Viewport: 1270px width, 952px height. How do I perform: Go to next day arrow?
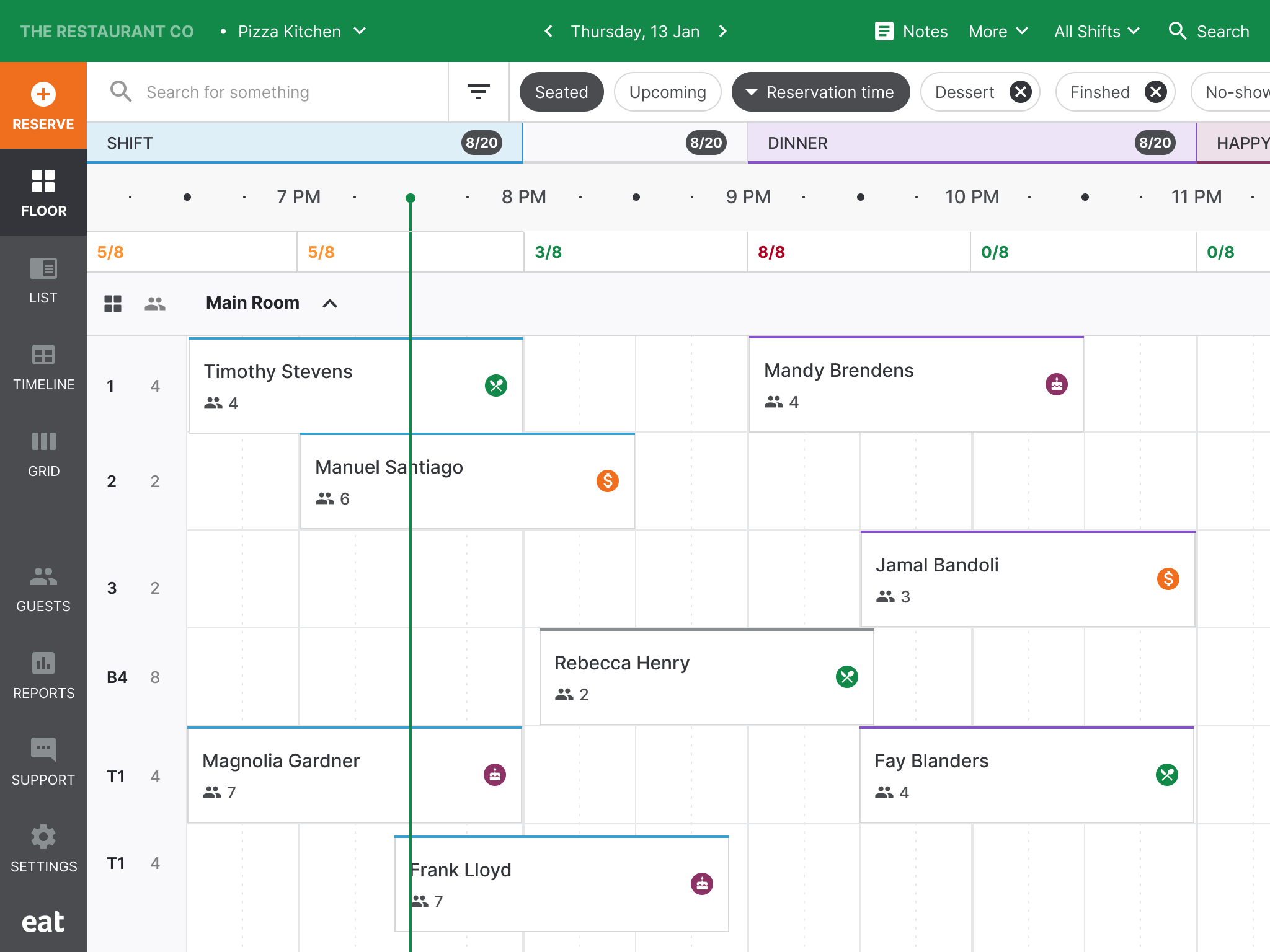coord(723,31)
